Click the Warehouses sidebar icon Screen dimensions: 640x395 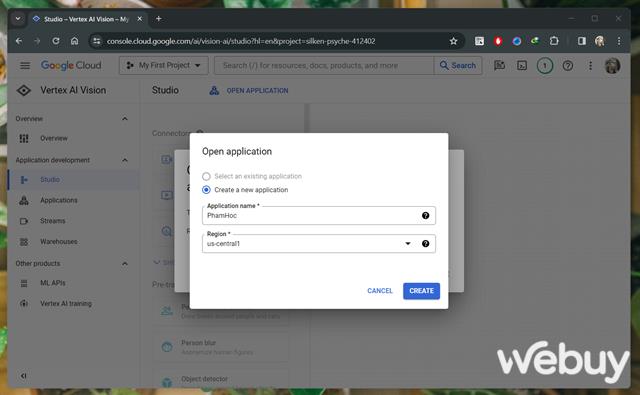pyautogui.click(x=24, y=242)
